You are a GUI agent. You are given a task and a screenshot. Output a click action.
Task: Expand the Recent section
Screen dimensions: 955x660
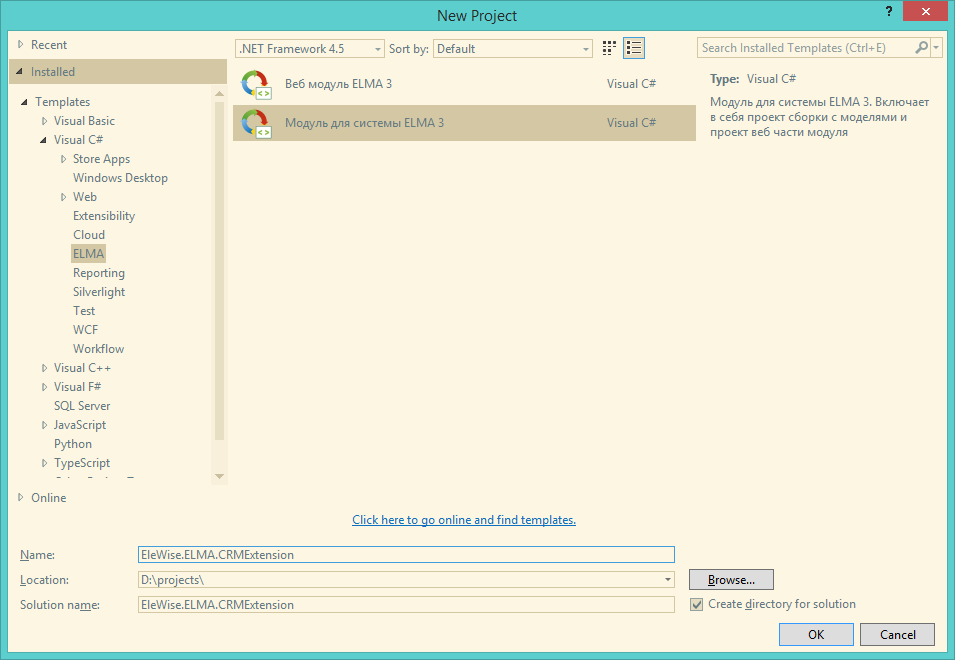pyautogui.click(x=21, y=44)
